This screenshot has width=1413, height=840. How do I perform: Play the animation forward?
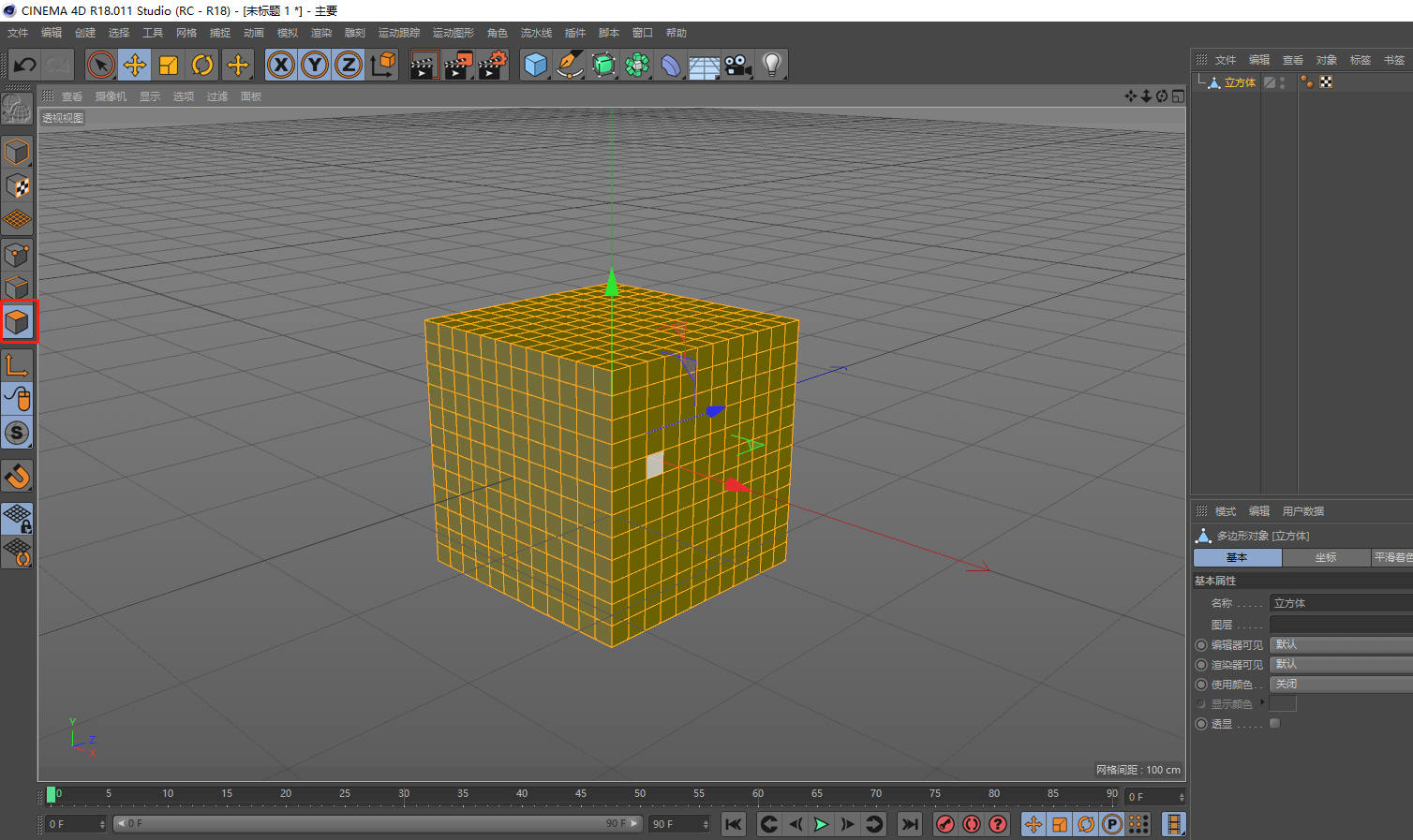coord(821,824)
